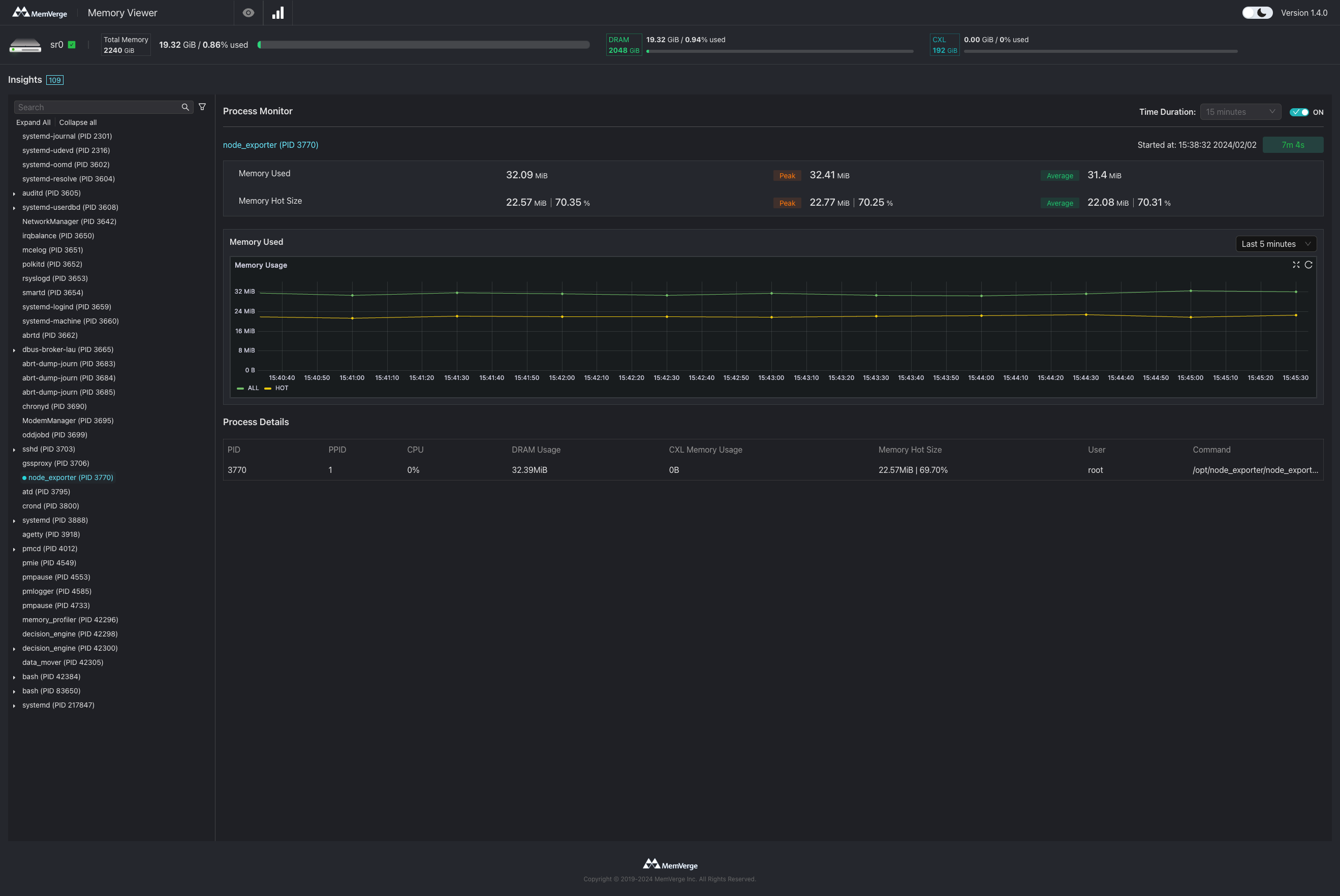Open the process filter funnel icon
The height and width of the screenshot is (896, 1340).
pos(202,107)
